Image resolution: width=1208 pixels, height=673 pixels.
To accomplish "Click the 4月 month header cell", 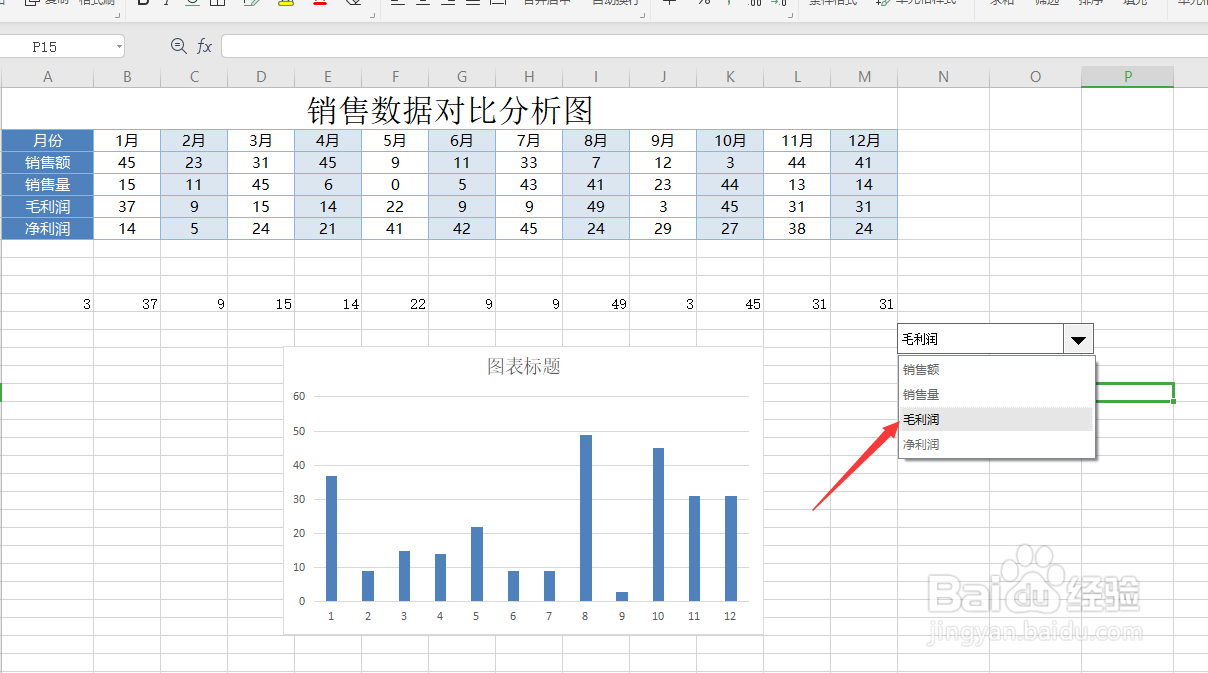I will tap(328, 141).
